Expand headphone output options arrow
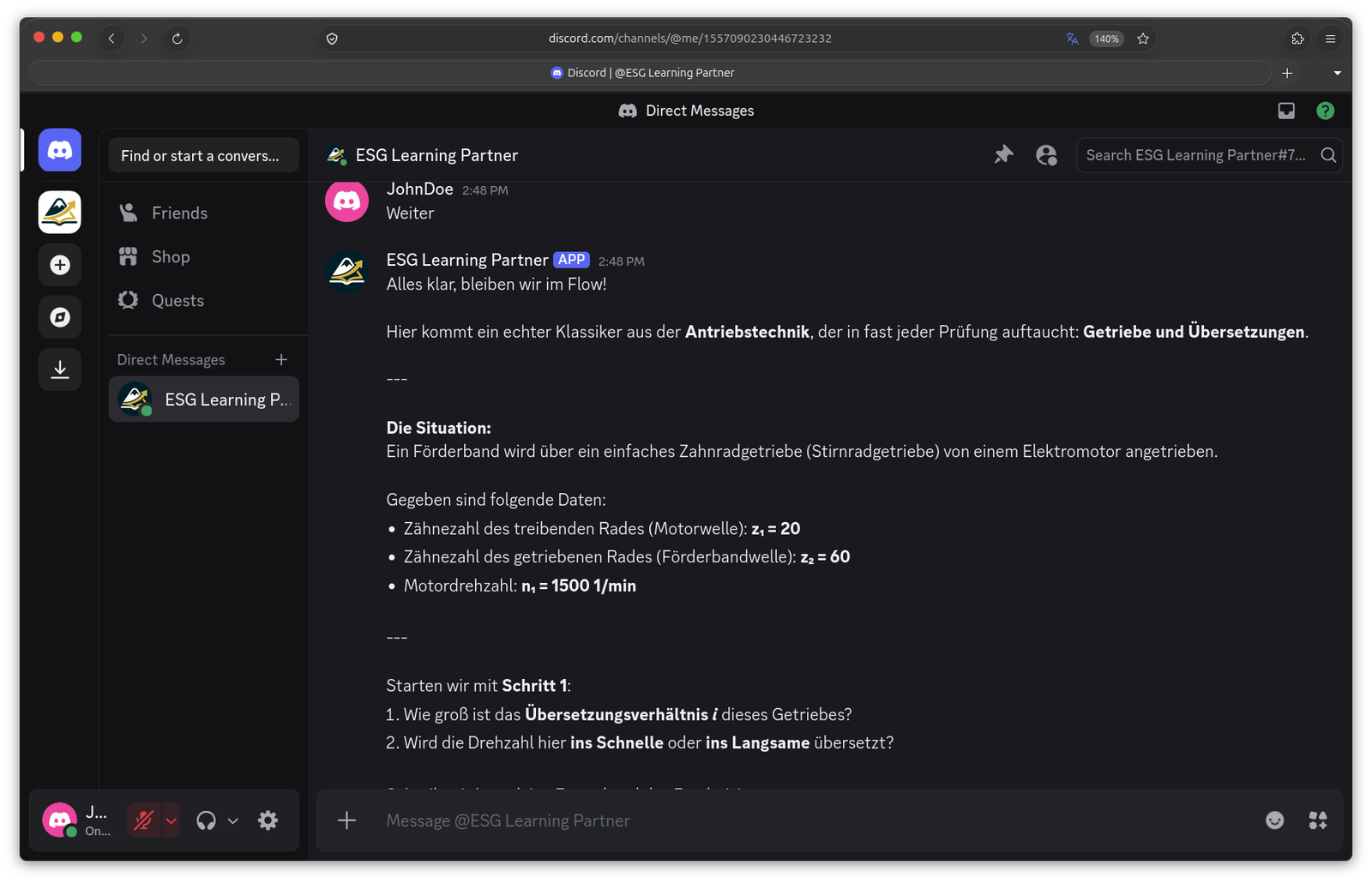Image resolution: width=1372 pixels, height=883 pixels. pos(232,820)
